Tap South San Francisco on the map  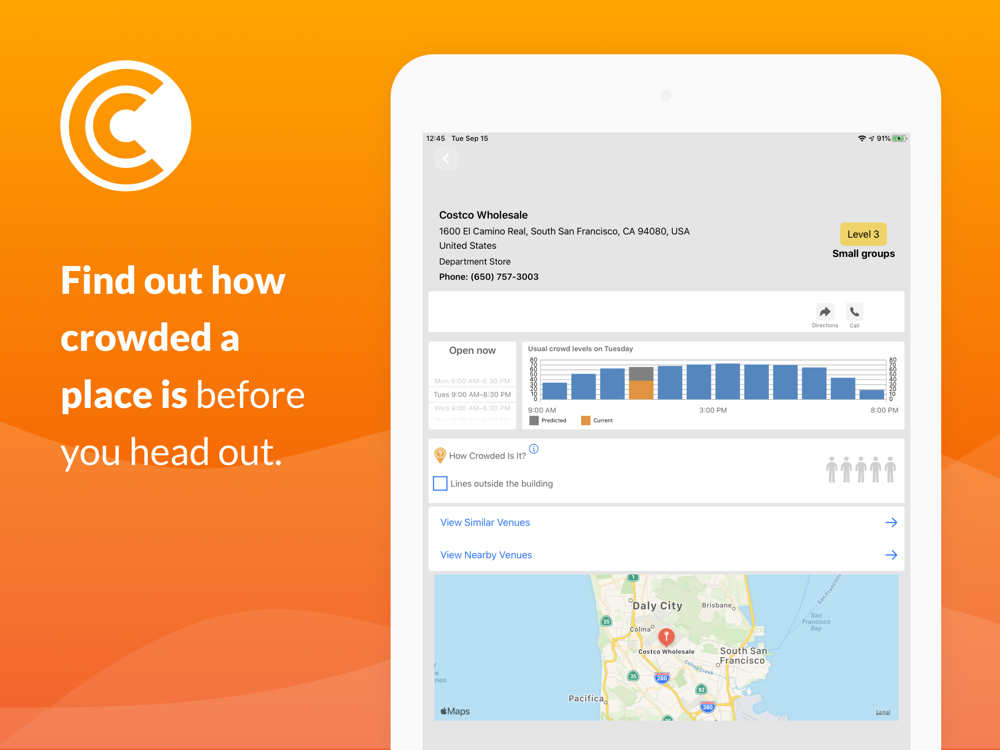pos(743,656)
